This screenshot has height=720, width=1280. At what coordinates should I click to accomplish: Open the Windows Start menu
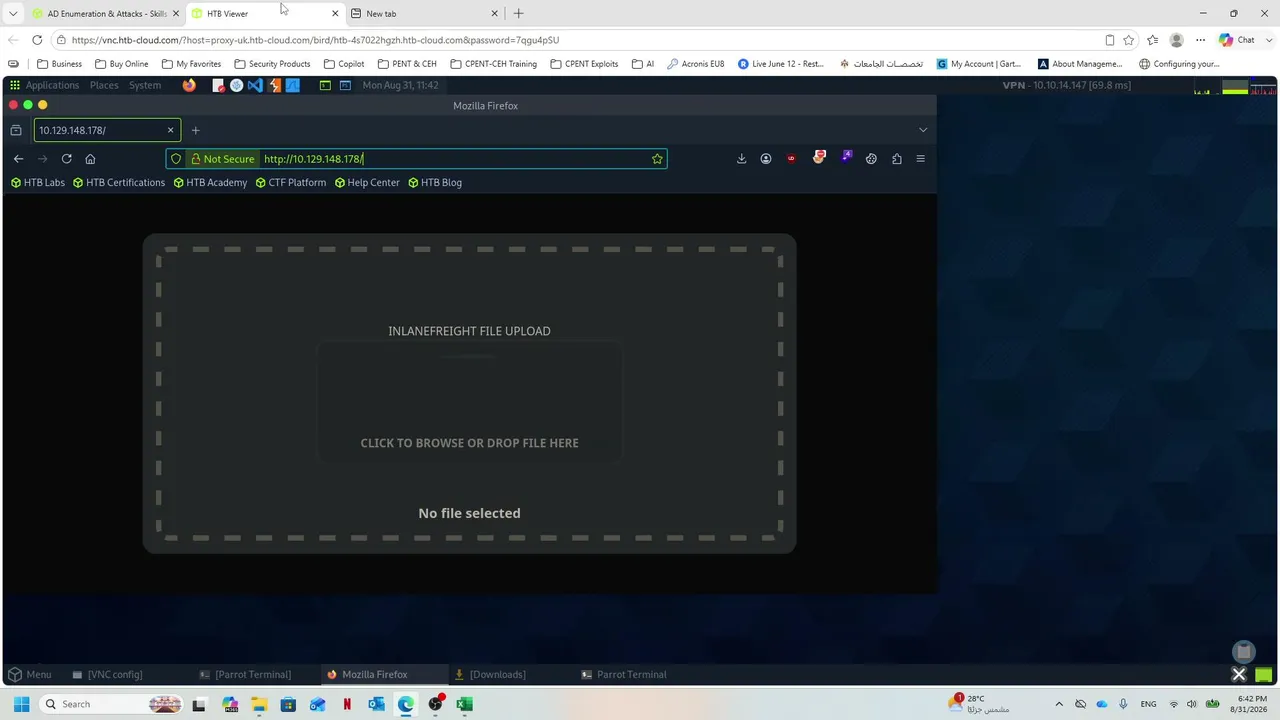click(21, 704)
